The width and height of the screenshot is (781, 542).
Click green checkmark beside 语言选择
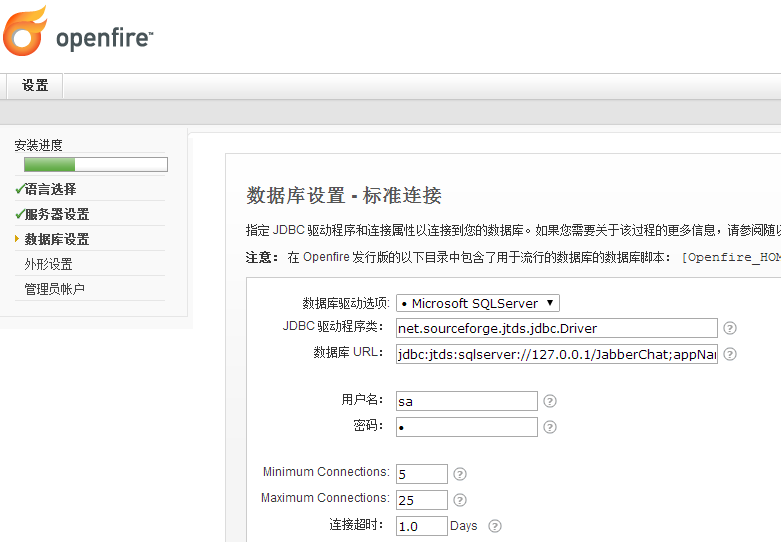(x=19, y=189)
